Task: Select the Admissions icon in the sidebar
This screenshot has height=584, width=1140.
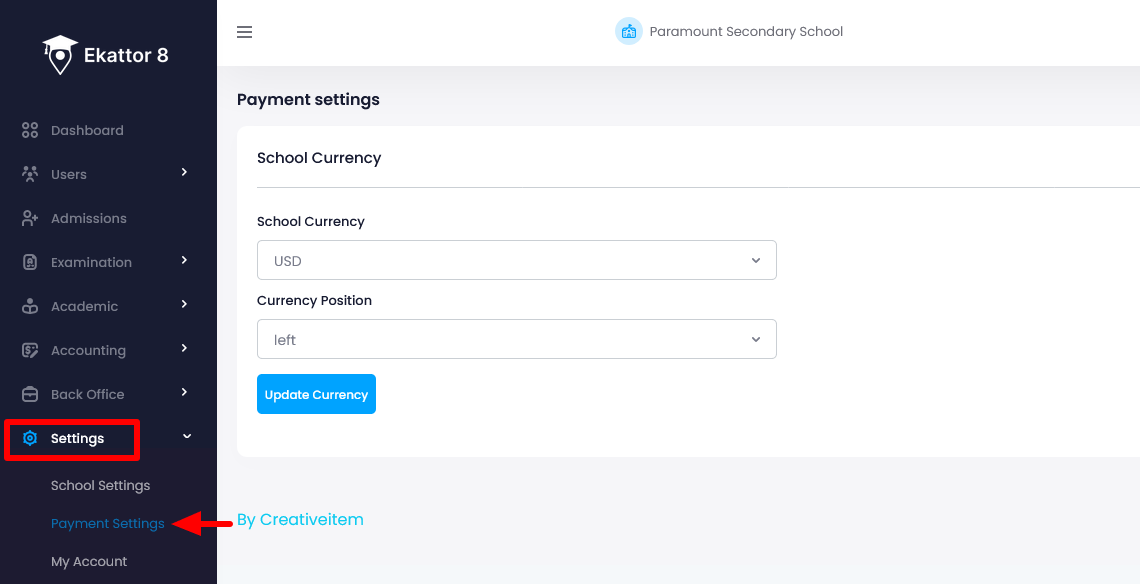Action: tap(30, 218)
